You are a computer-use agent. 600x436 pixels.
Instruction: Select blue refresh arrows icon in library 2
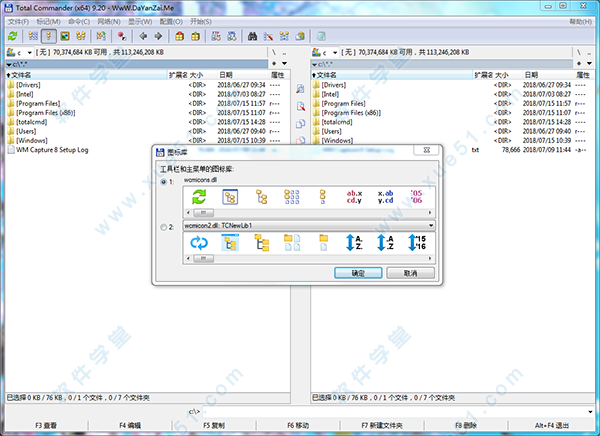click(198, 244)
